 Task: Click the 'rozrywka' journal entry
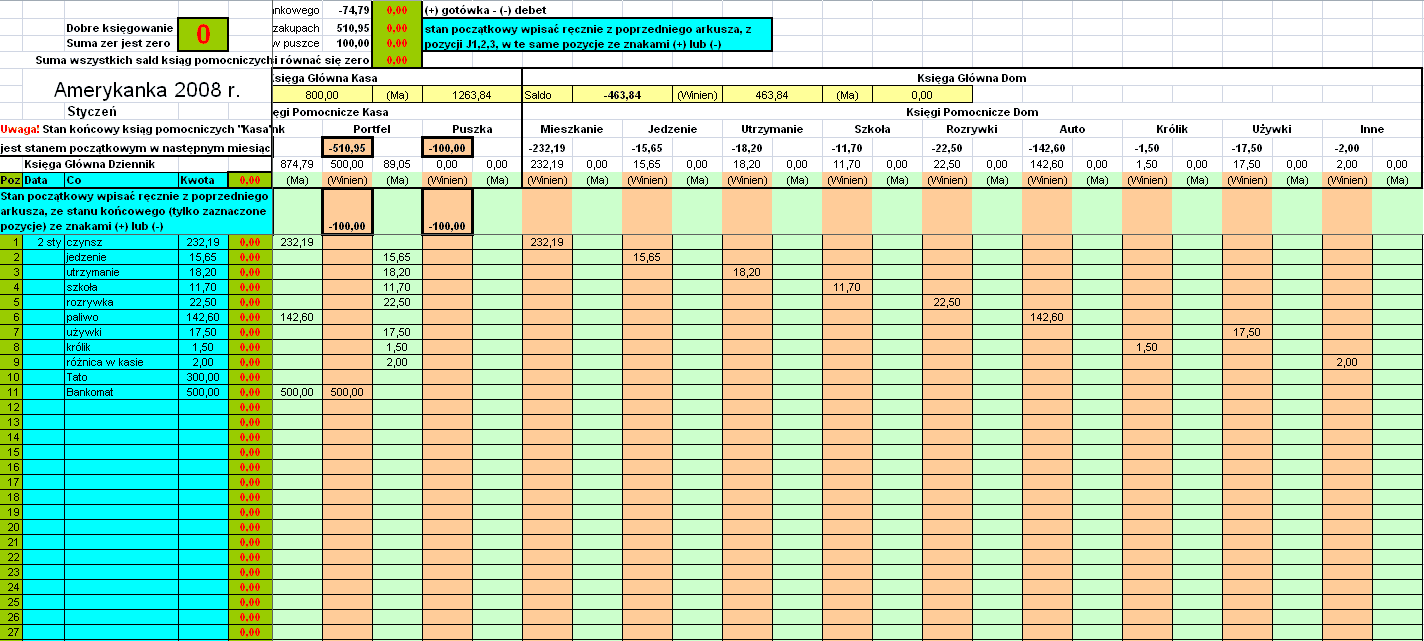[x=122, y=302]
